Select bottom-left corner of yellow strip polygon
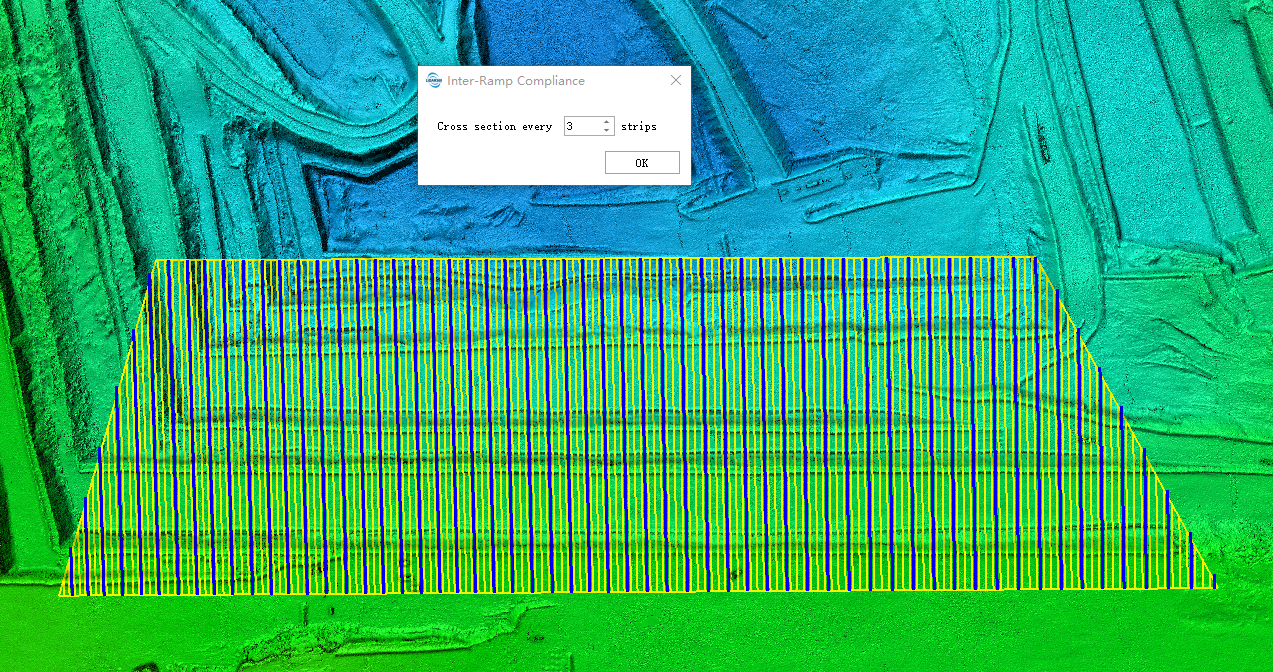1273x672 pixels. pos(61,595)
